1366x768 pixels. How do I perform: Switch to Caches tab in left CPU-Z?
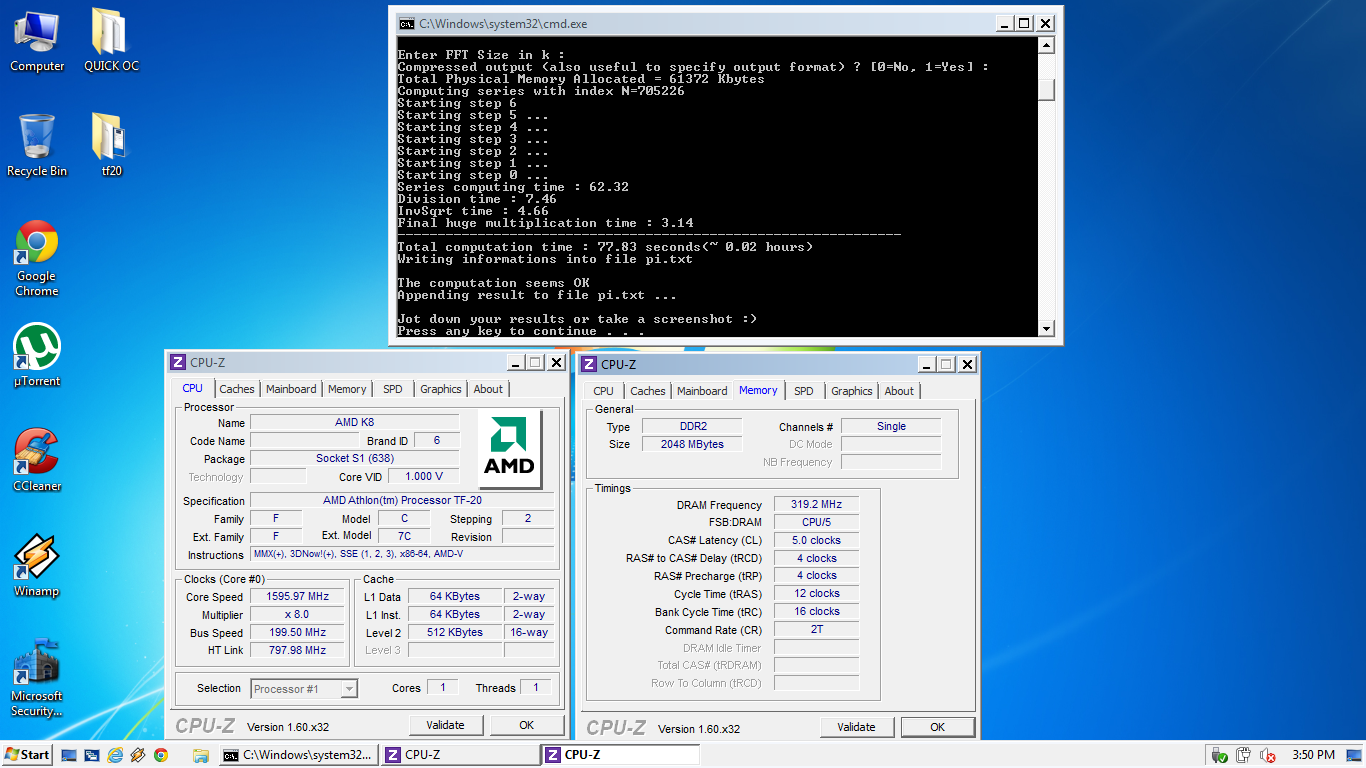(x=237, y=389)
